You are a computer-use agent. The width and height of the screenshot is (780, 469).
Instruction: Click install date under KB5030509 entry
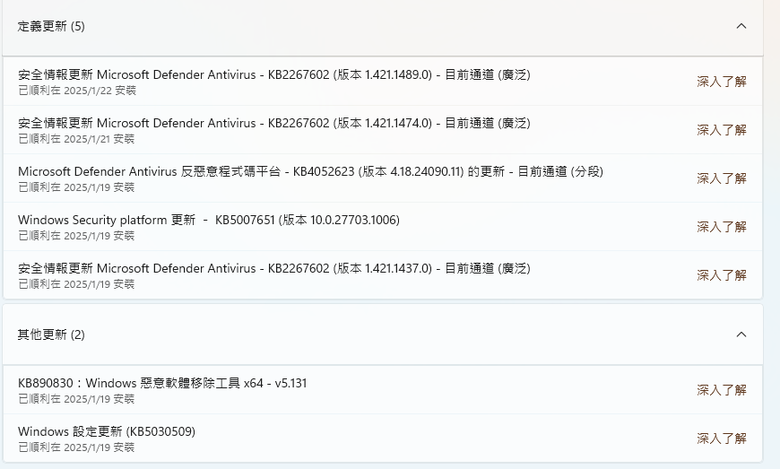[76, 447]
